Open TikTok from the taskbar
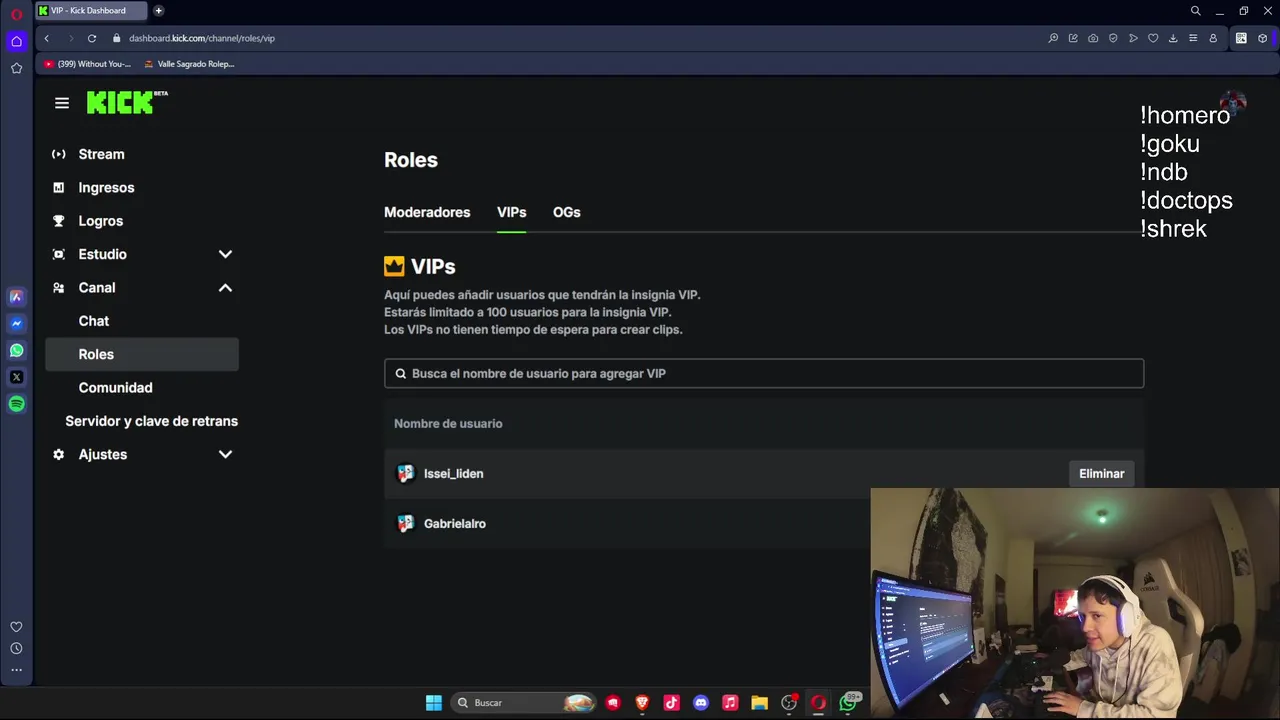The image size is (1280, 720). pos(671,703)
